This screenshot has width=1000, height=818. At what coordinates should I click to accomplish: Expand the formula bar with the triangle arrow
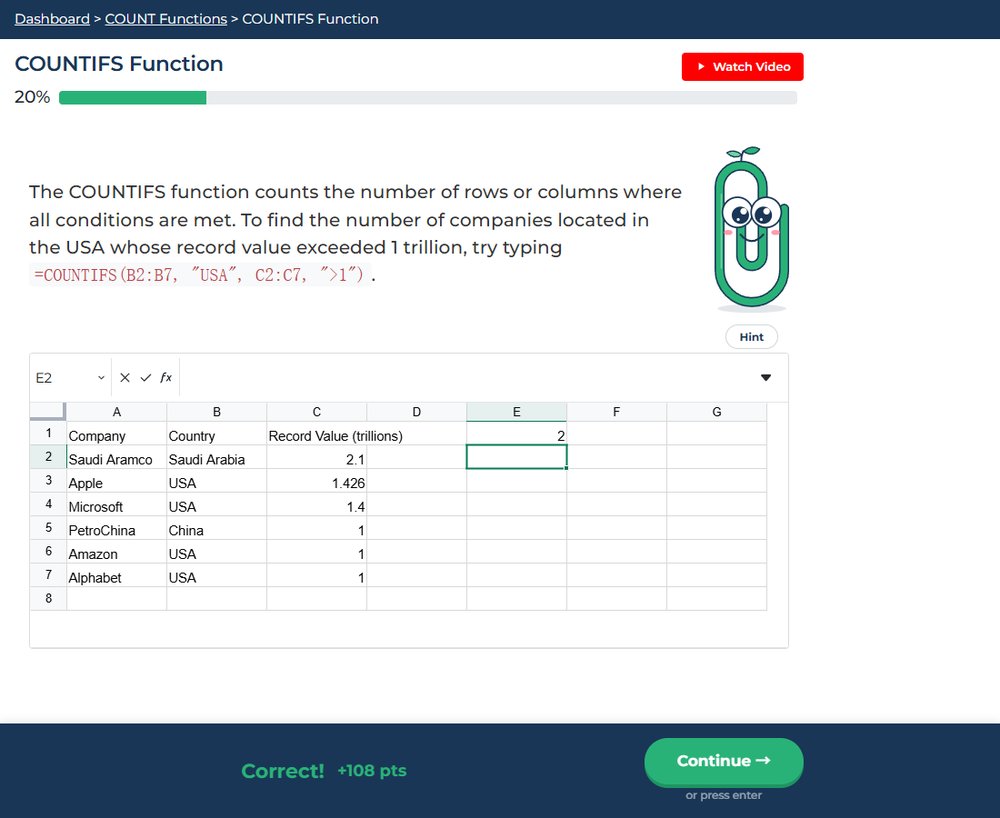tap(766, 377)
